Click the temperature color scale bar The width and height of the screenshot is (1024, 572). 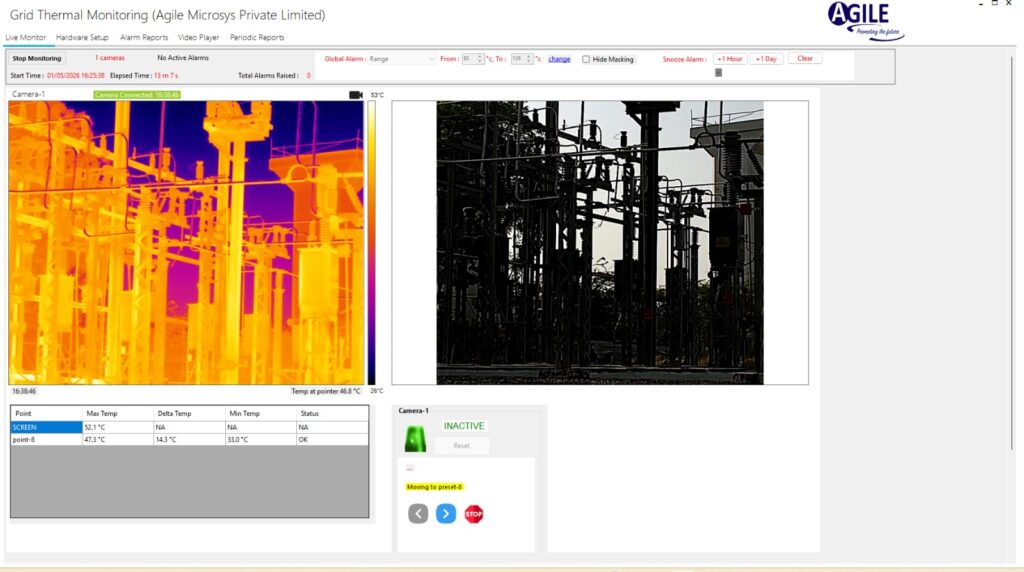coord(371,242)
